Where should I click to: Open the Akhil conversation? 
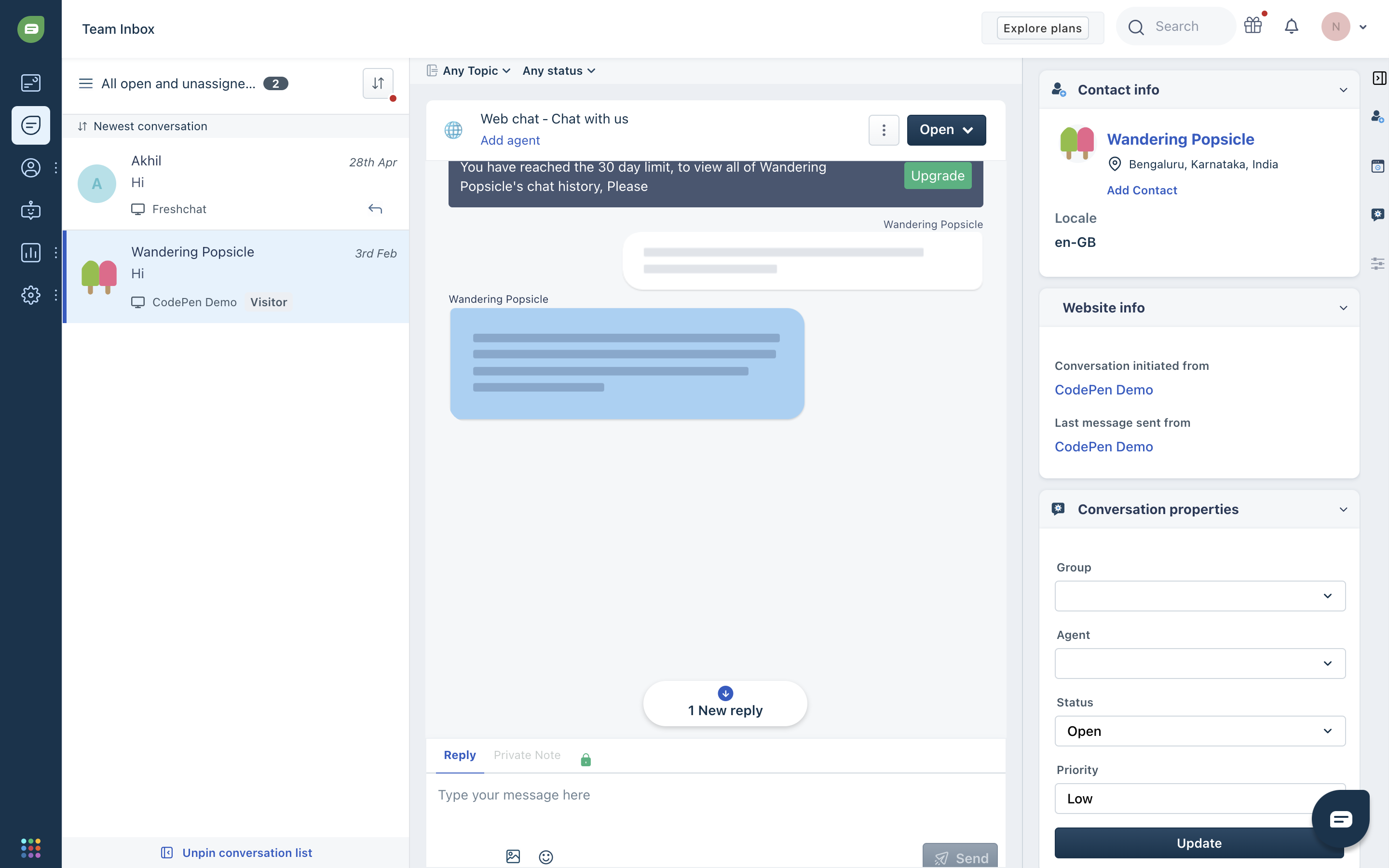tap(236, 184)
